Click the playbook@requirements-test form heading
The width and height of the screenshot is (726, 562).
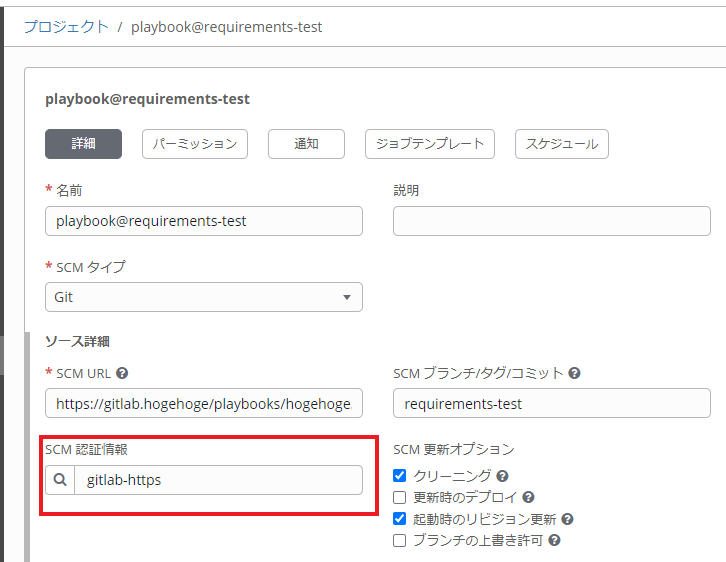(147, 99)
